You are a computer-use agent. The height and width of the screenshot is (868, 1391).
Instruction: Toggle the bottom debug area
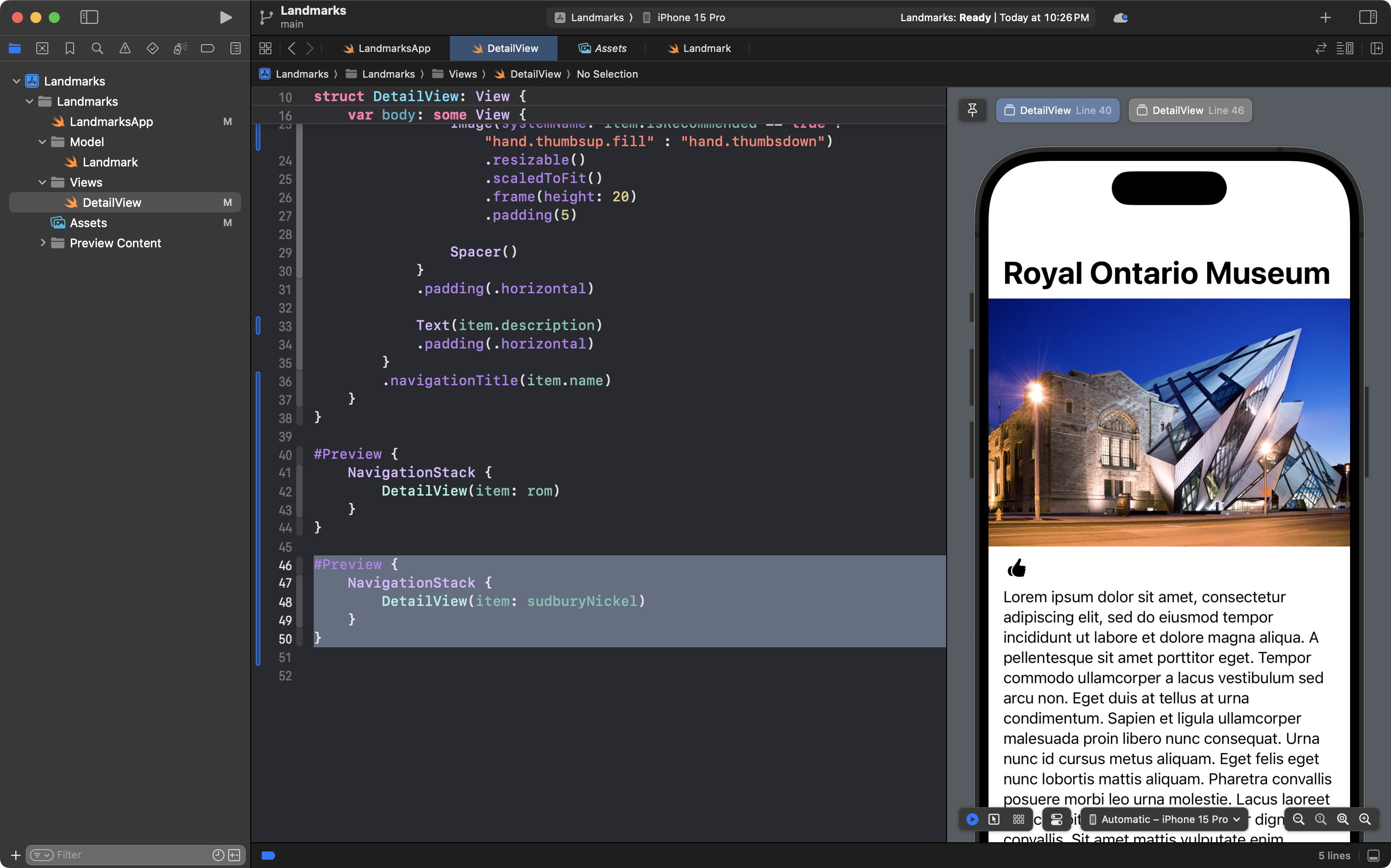point(1373,856)
